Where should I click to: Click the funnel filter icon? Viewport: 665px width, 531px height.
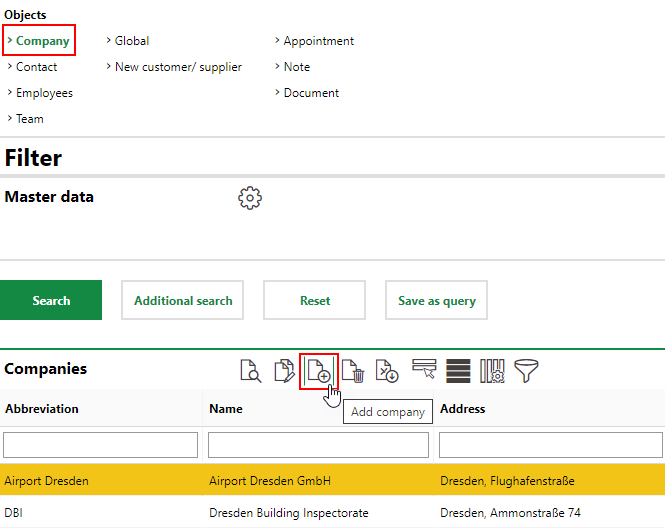point(526,371)
